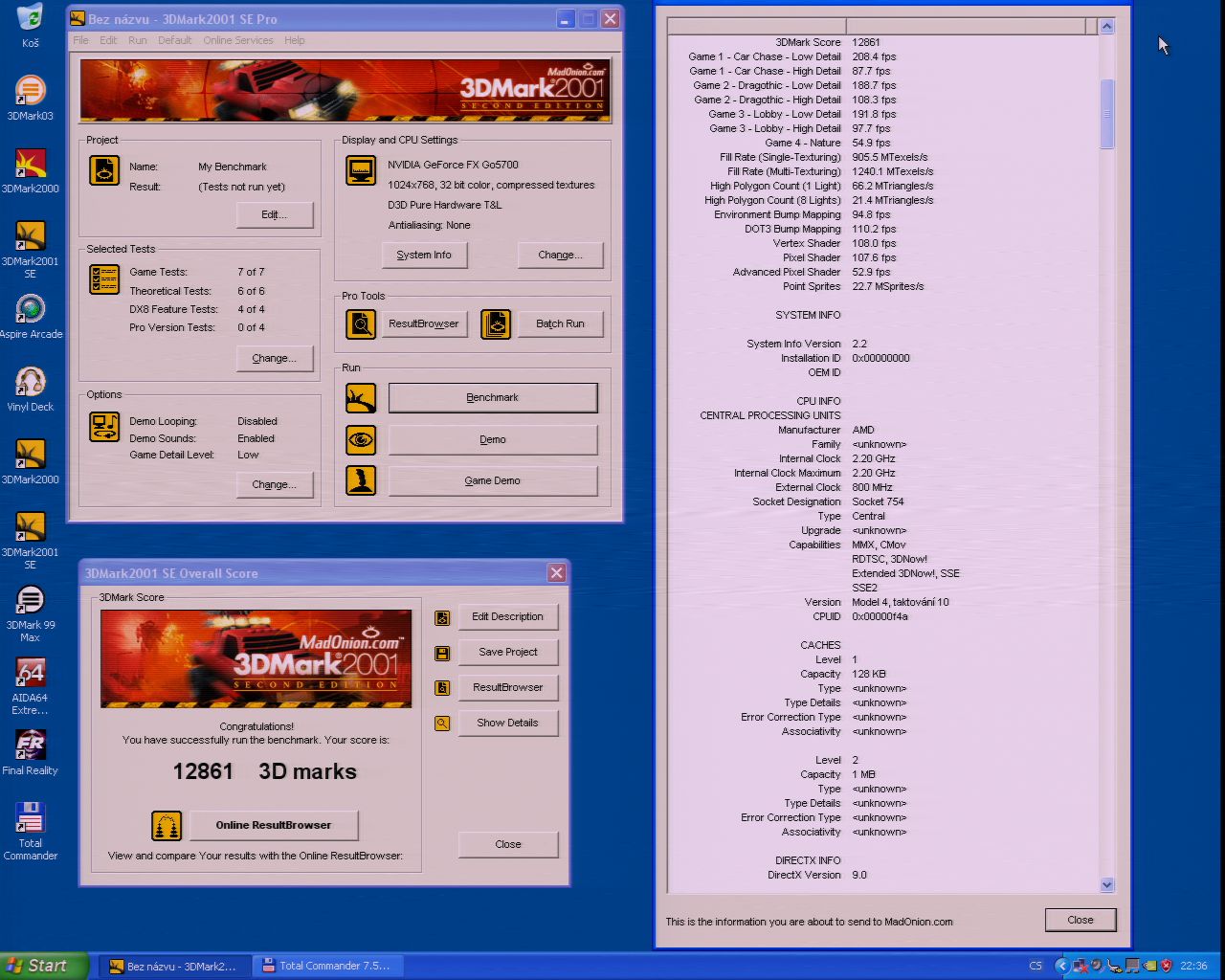Click the Save Project button
This screenshot has width=1225, height=980.
point(508,652)
